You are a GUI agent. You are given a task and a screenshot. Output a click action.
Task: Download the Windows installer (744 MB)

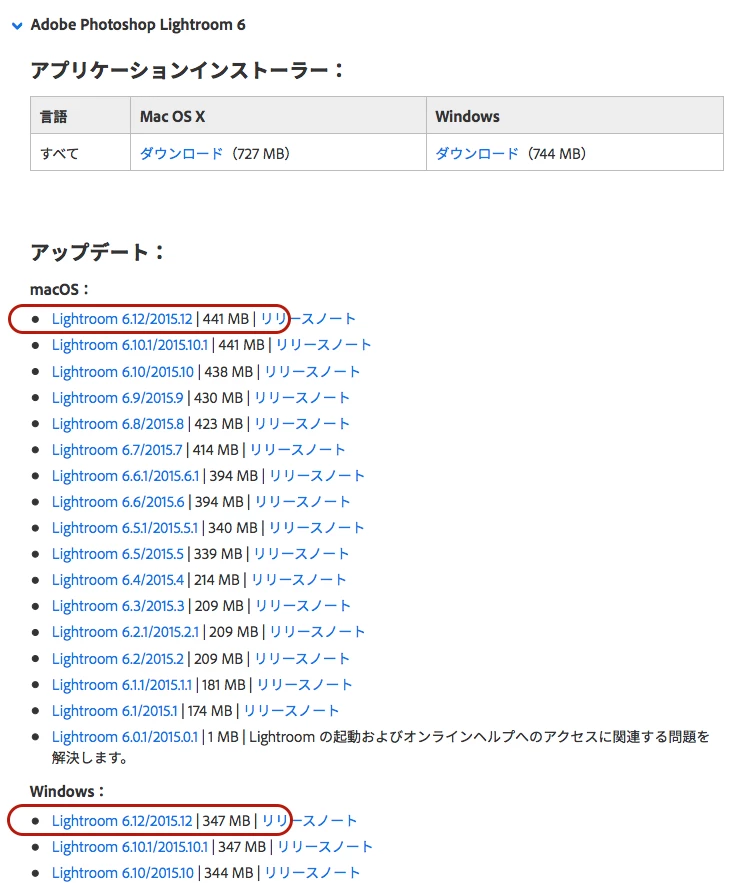(x=477, y=153)
